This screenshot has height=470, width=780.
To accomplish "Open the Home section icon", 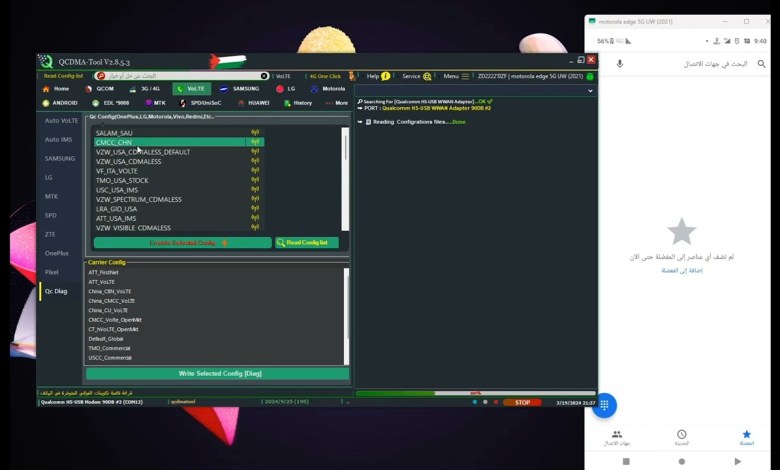I will [46, 89].
